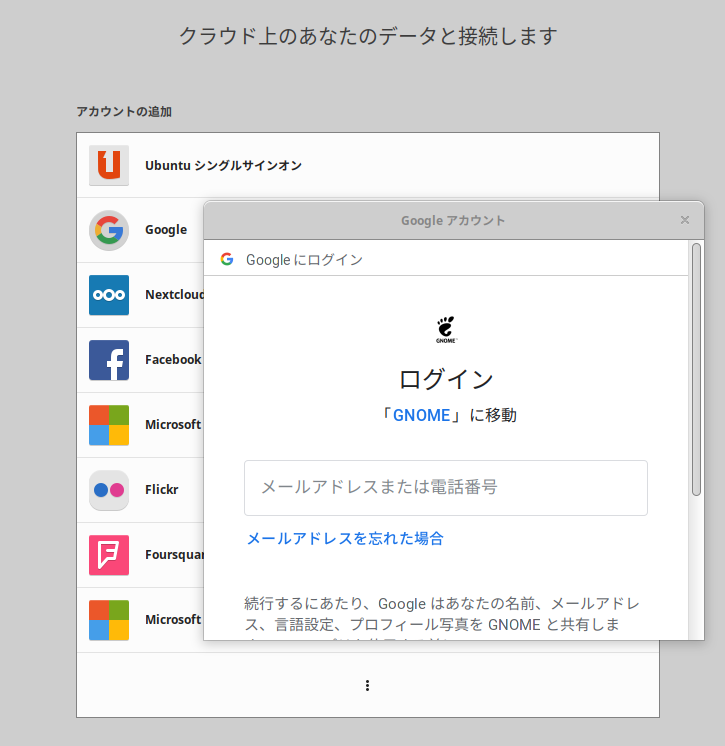Close the Google アカウント dialog
This screenshot has height=746, width=725.
tap(685, 220)
